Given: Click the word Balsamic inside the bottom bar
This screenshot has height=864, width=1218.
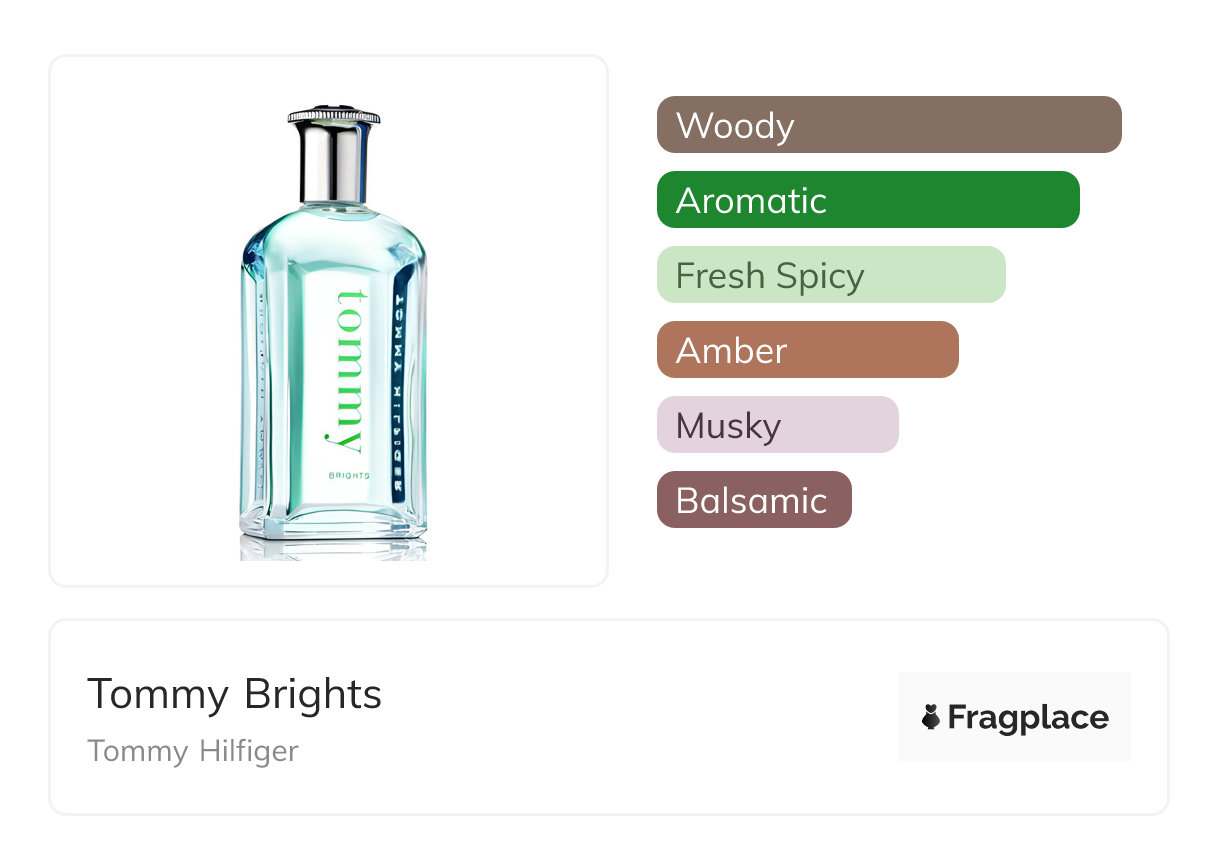Looking at the screenshot, I should (x=752, y=501).
